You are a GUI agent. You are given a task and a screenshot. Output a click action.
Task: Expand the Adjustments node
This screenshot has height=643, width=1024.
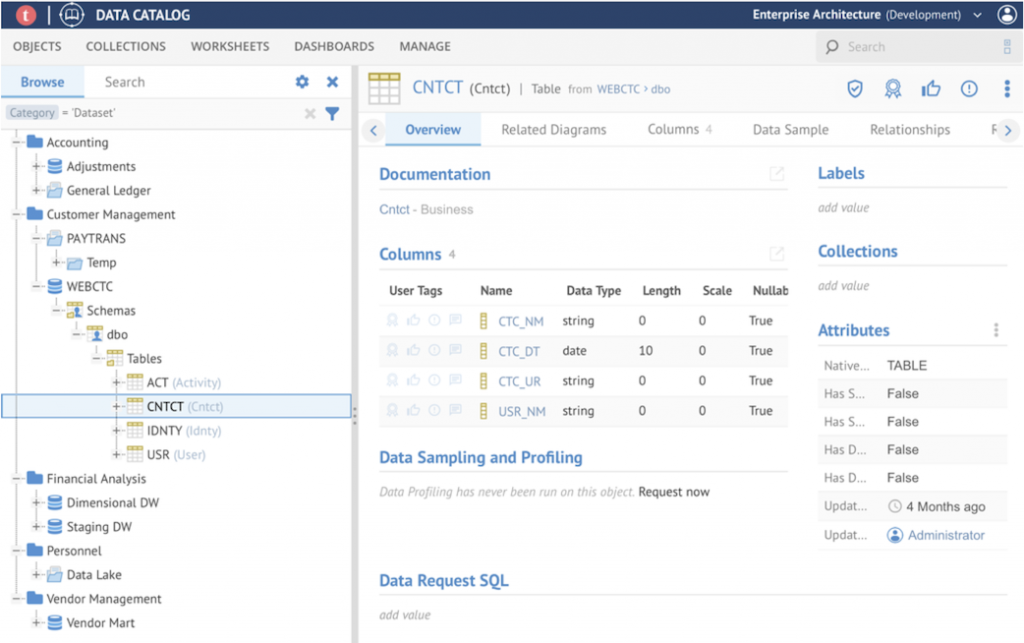[37, 166]
